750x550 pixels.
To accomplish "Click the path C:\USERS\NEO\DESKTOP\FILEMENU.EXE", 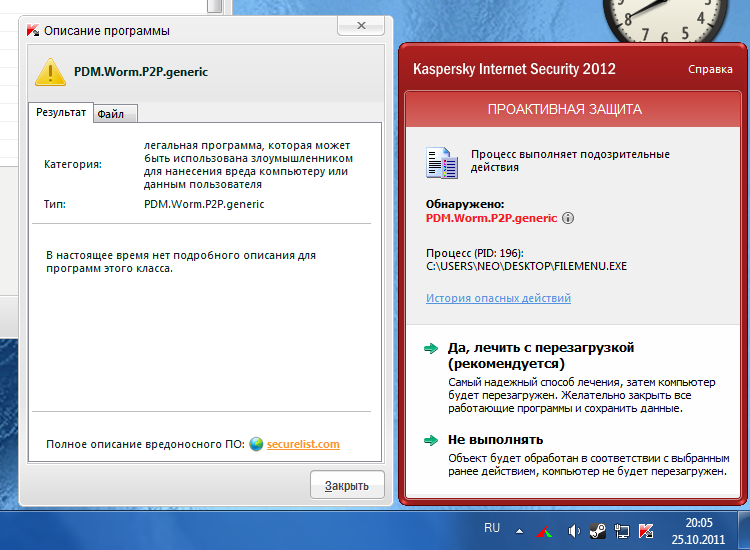I will 526,266.
